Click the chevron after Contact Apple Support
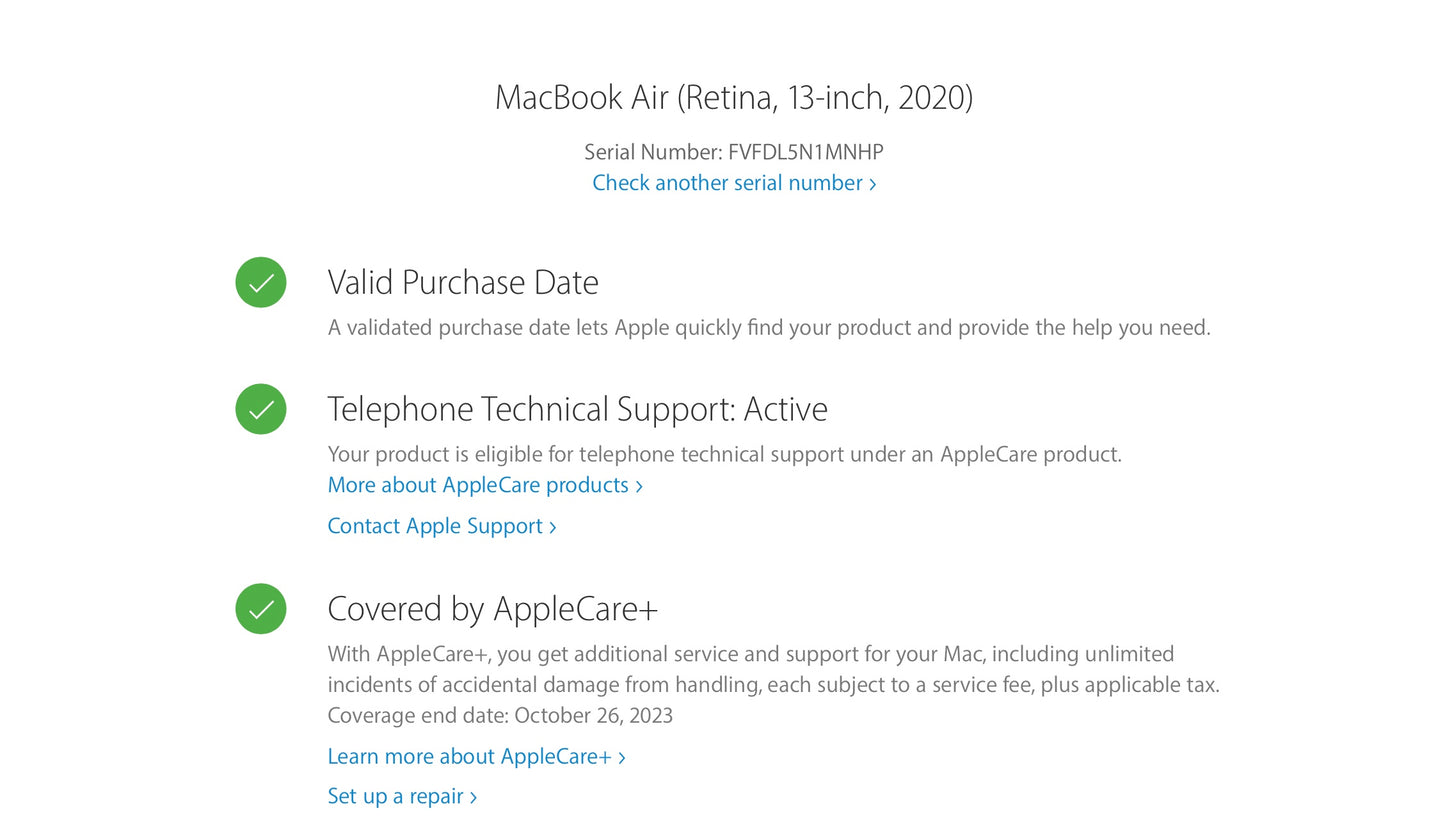 pyautogui.click(x=553, y=527)
